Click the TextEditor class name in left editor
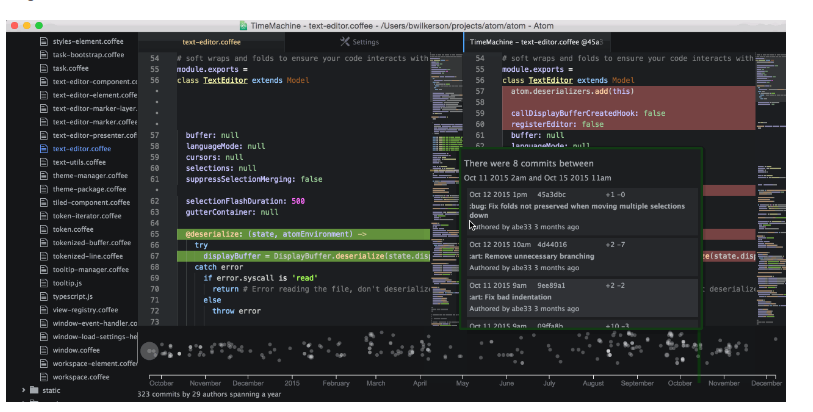Viewport: 813px width, 412px height. (225, 80)
